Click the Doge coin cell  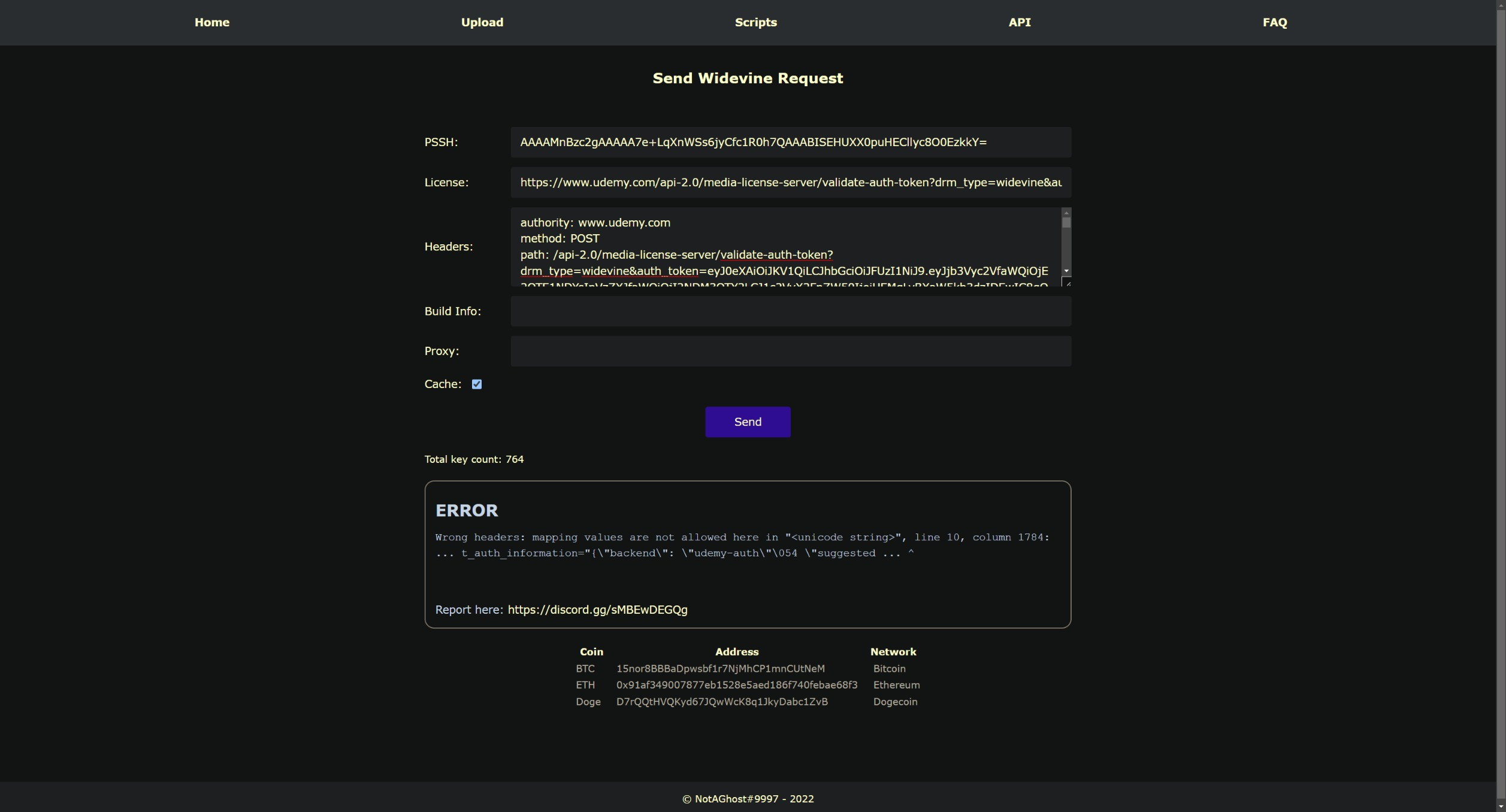(x=588, y=702)
